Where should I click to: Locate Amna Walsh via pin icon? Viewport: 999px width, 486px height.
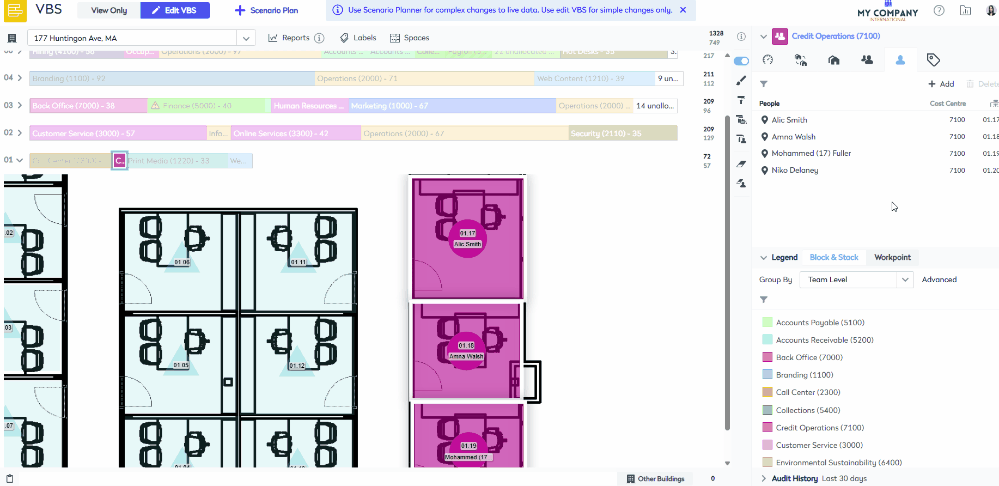click(765, 136)
